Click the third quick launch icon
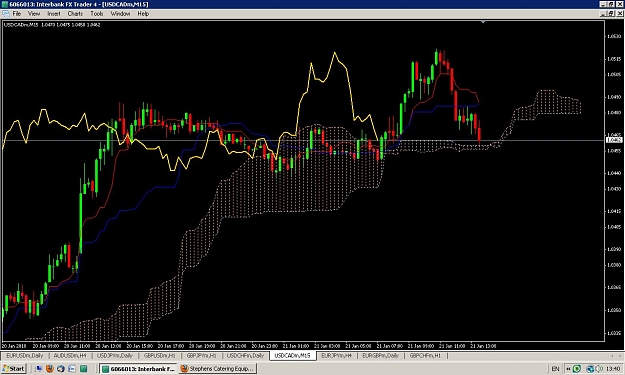Viewport: 625px width, 375px height. click(61, 369)
